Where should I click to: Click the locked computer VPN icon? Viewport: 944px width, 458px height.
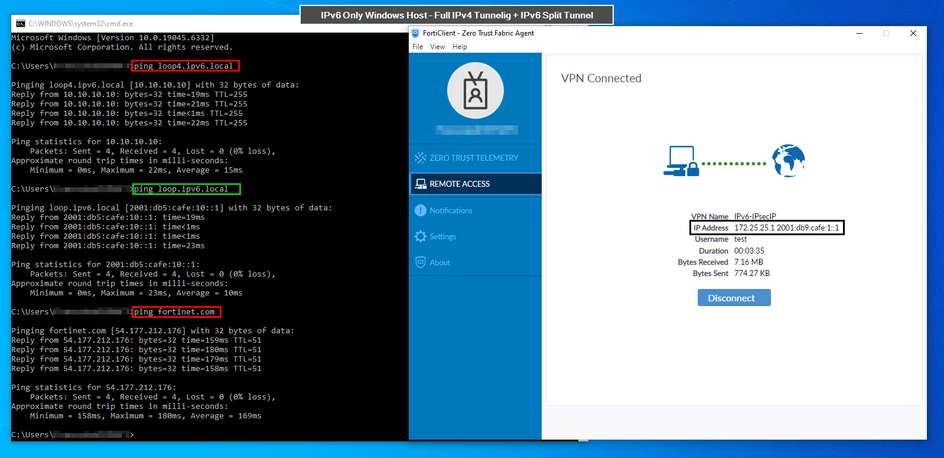[681, 162]
